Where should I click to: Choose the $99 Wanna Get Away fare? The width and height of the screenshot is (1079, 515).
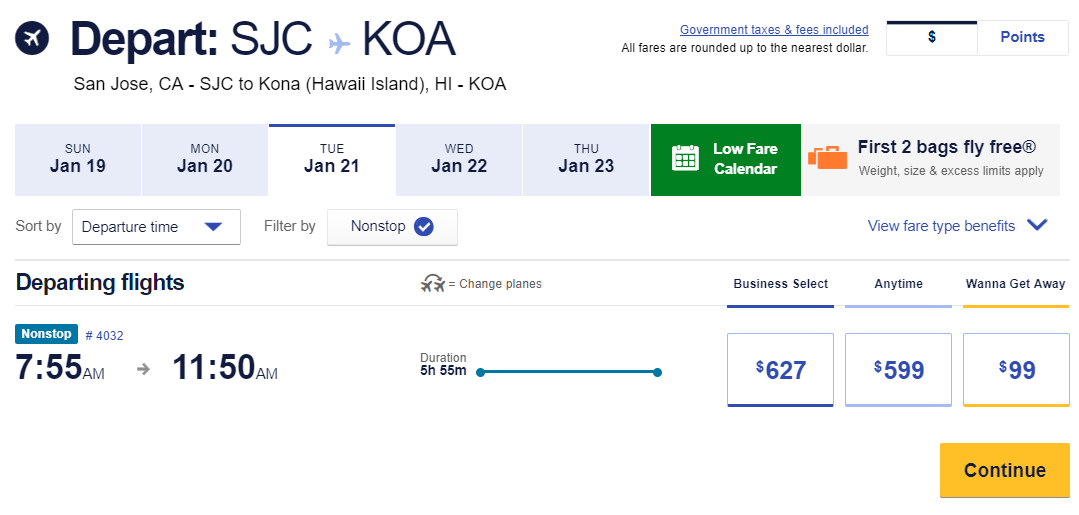click(x=1016, y=370)
